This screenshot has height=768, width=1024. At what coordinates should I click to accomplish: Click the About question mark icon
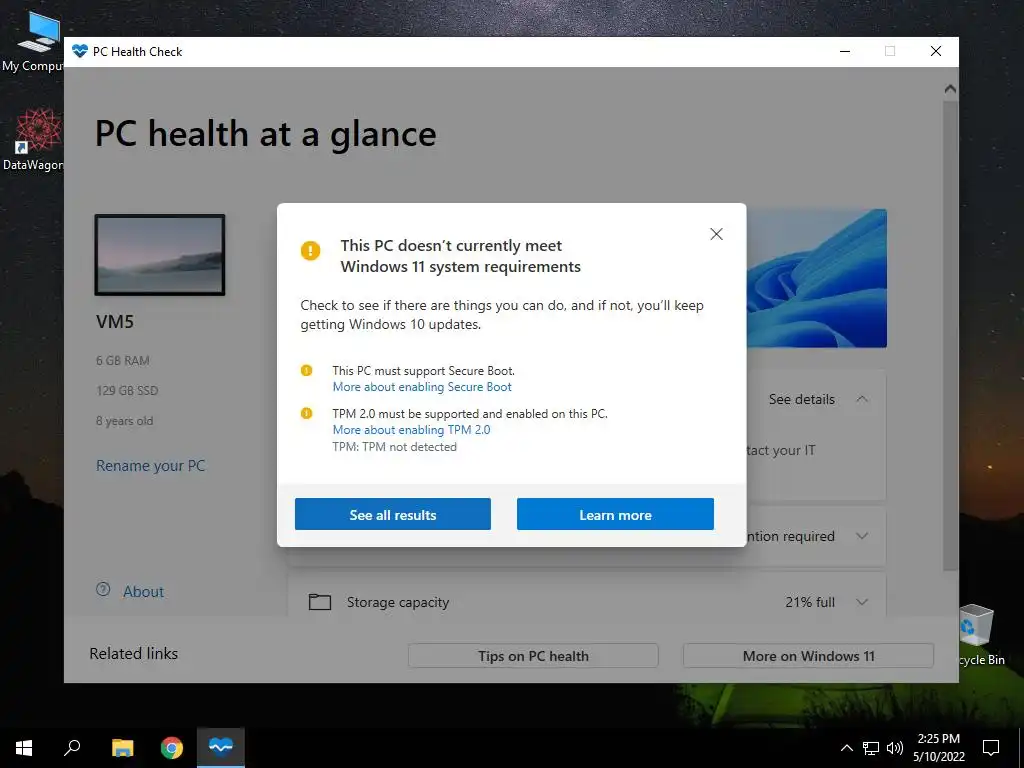(103, 589)
